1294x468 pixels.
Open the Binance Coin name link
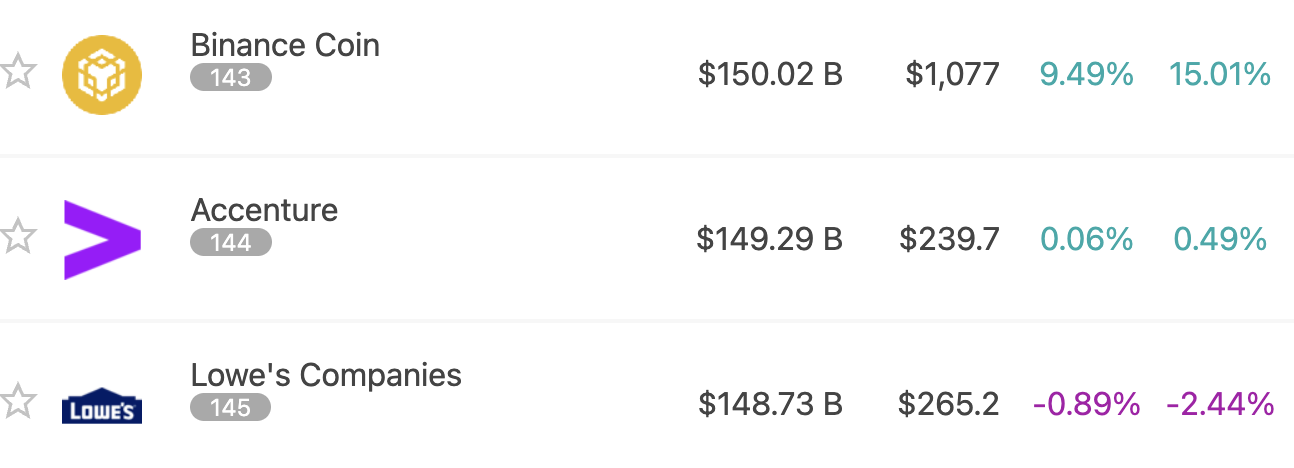[285, 45]
